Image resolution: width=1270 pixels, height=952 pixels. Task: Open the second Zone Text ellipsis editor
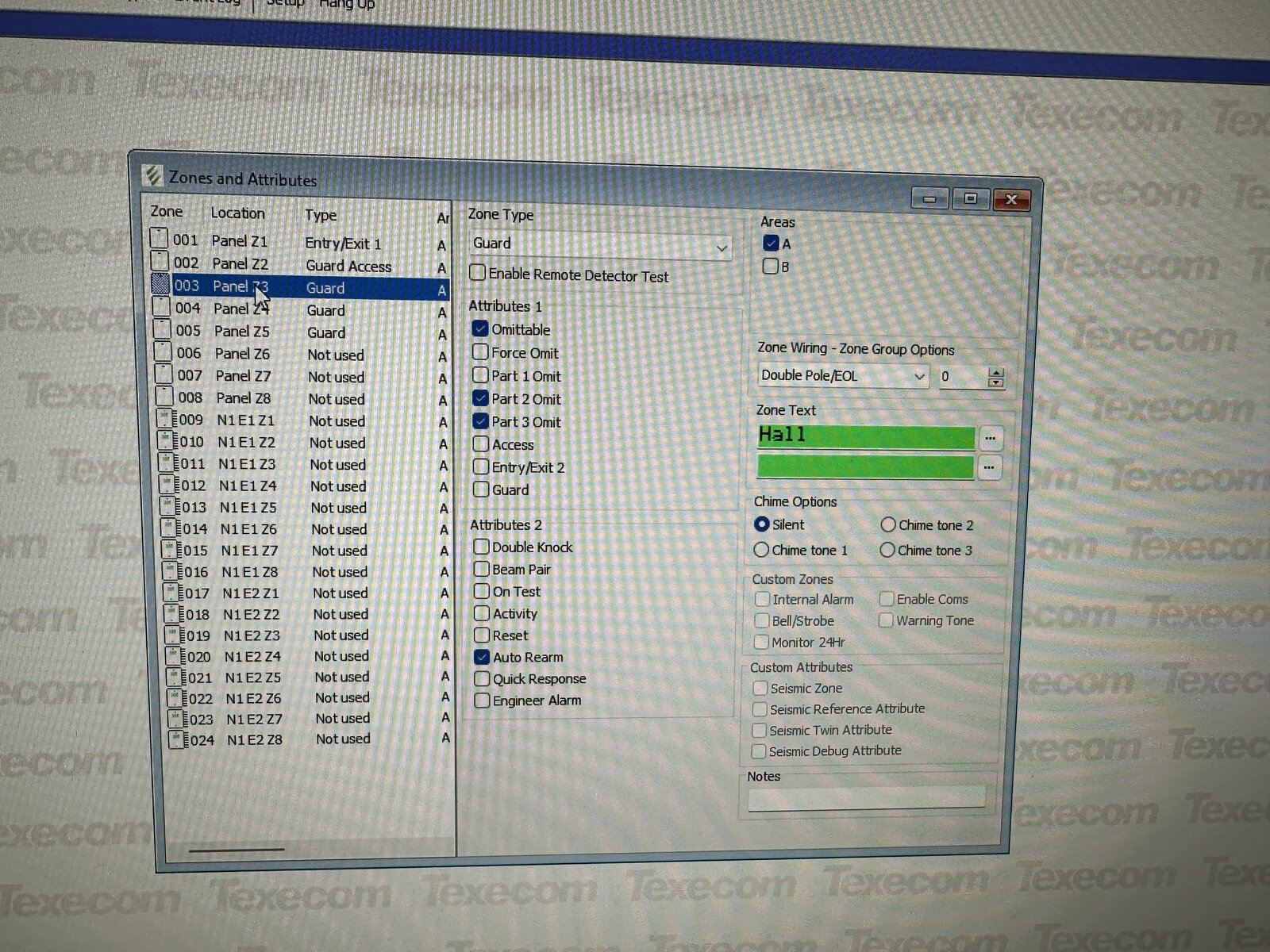(989, 467)
